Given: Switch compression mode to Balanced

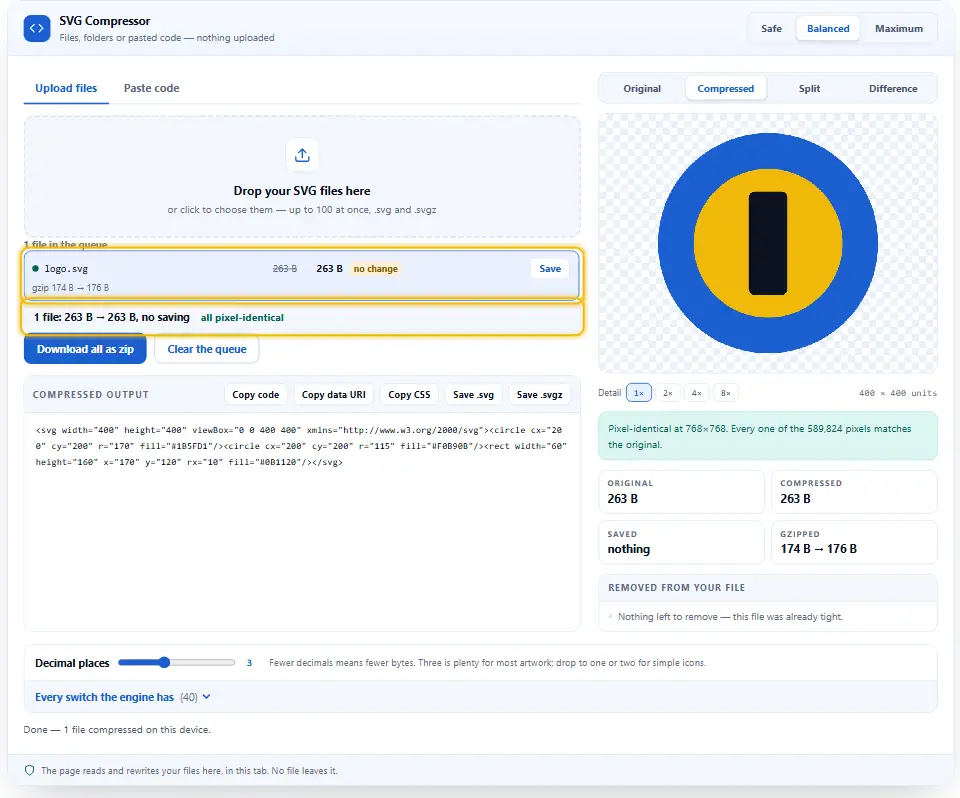Looking at the screenshot, I should pyautogui.click(x=828, y=28).
